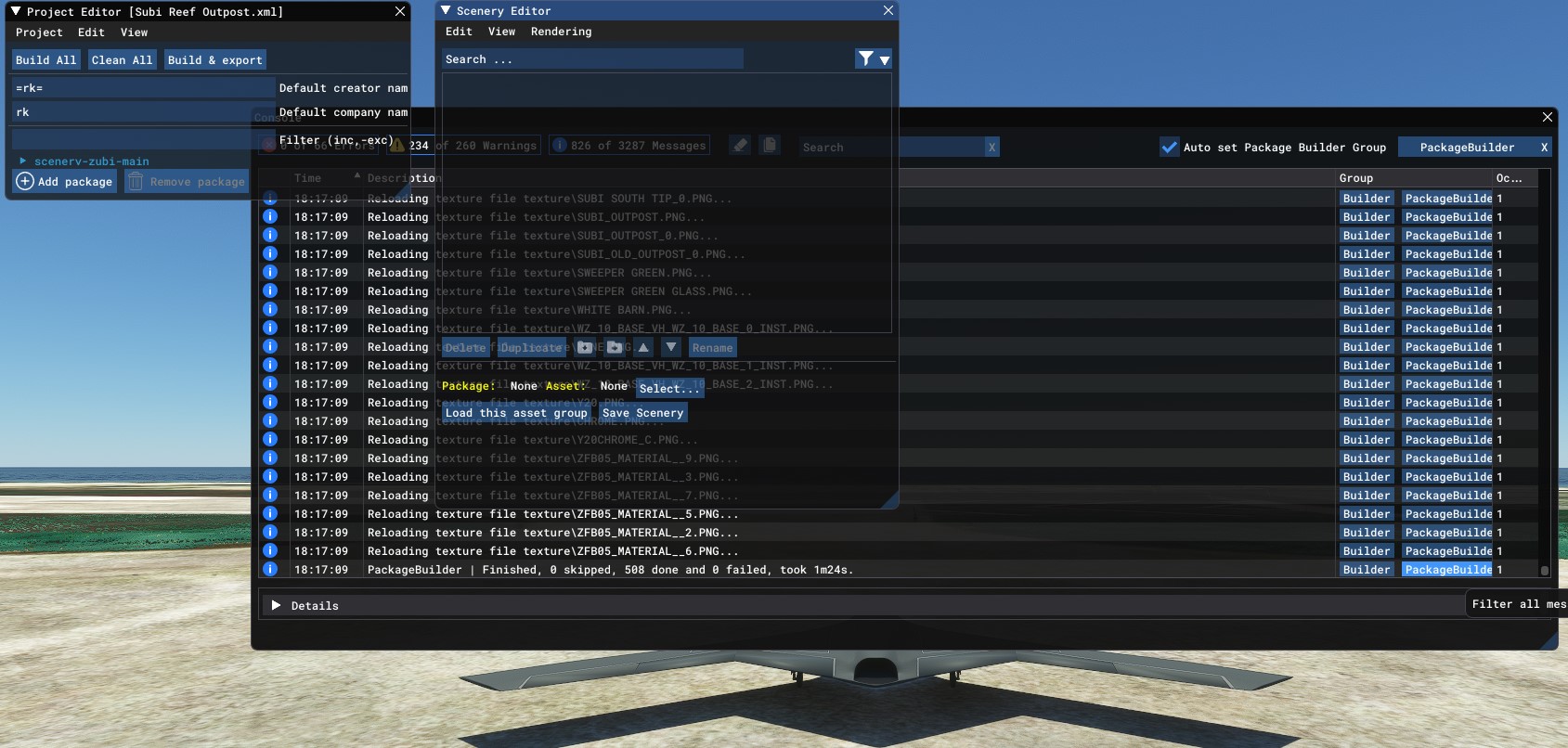Screen dimensions: 1568x748
Task: Collapse the Project Editor window via title triangle
Action: click(16, 11)
